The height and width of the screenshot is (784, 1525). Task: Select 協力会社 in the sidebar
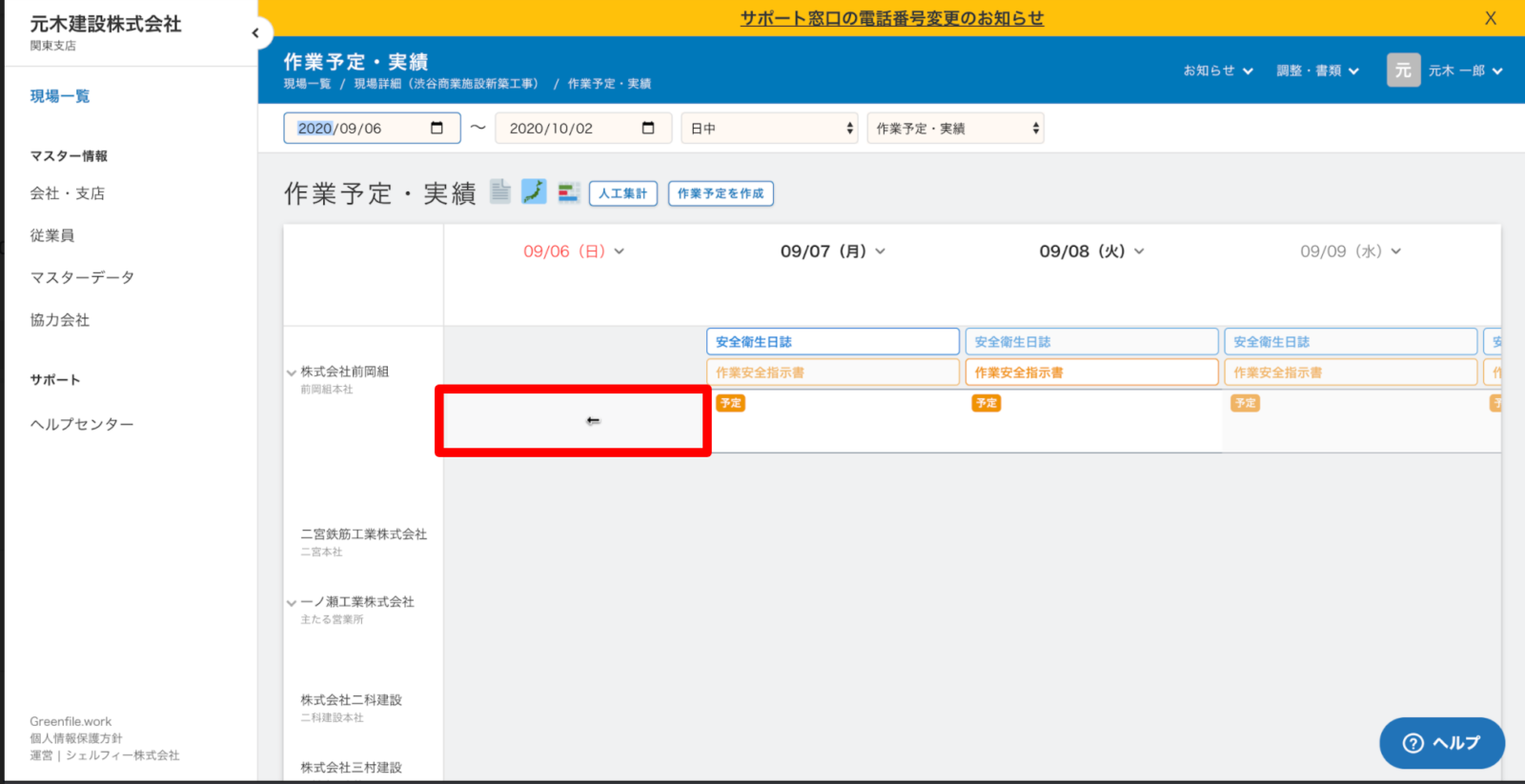pos(60,320)
